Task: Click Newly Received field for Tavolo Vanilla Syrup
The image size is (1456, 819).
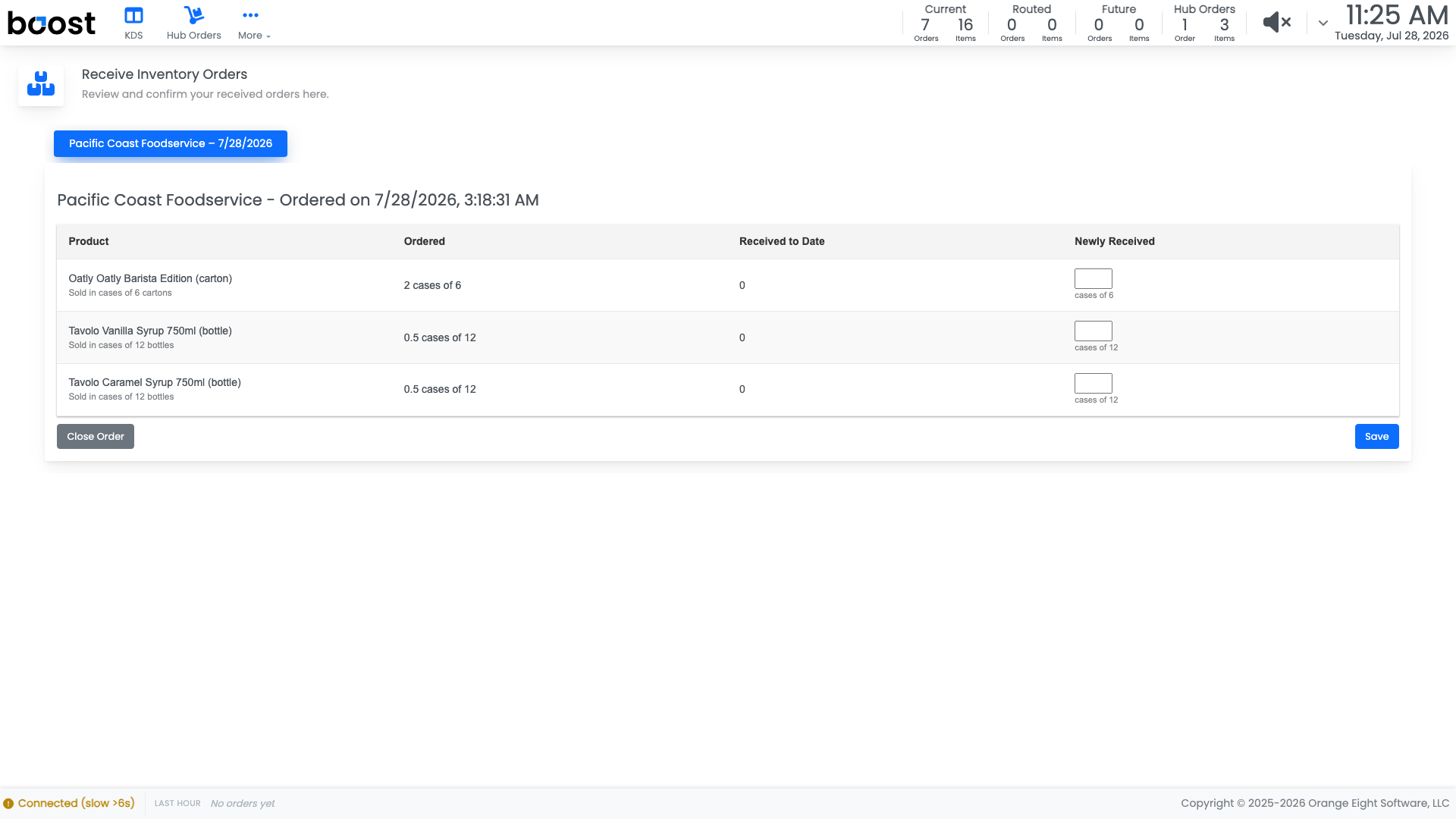Action: tap(1093, 331)
